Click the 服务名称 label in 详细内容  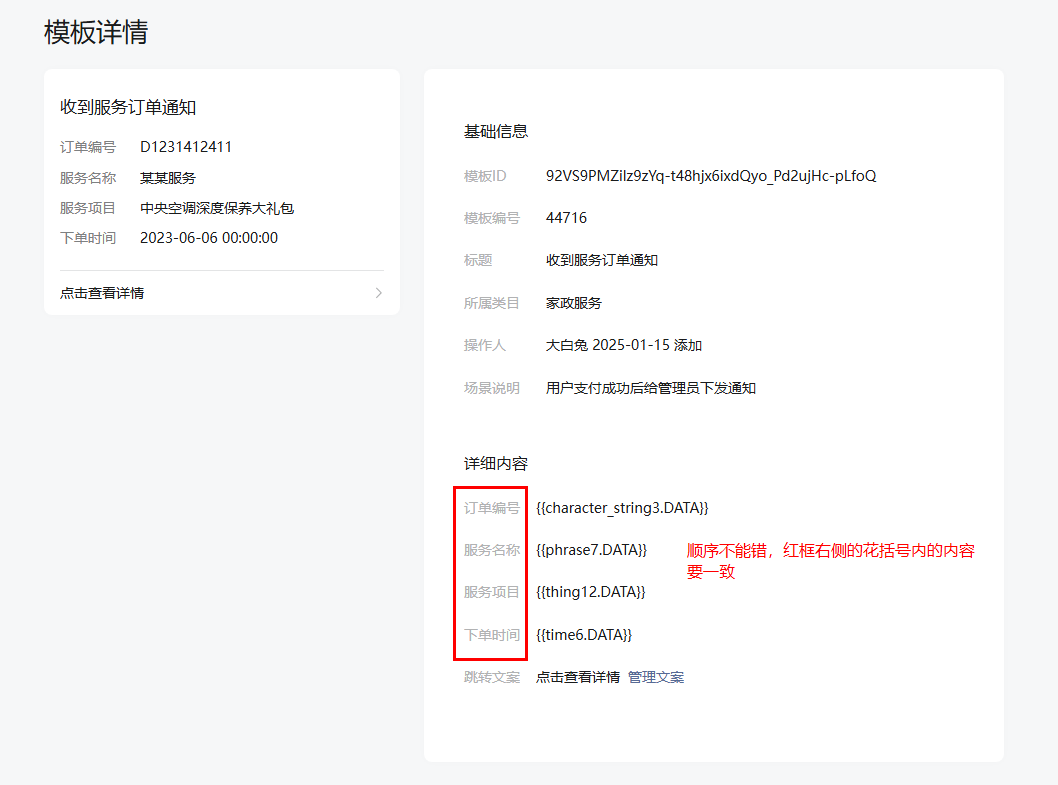pos(492,550)
